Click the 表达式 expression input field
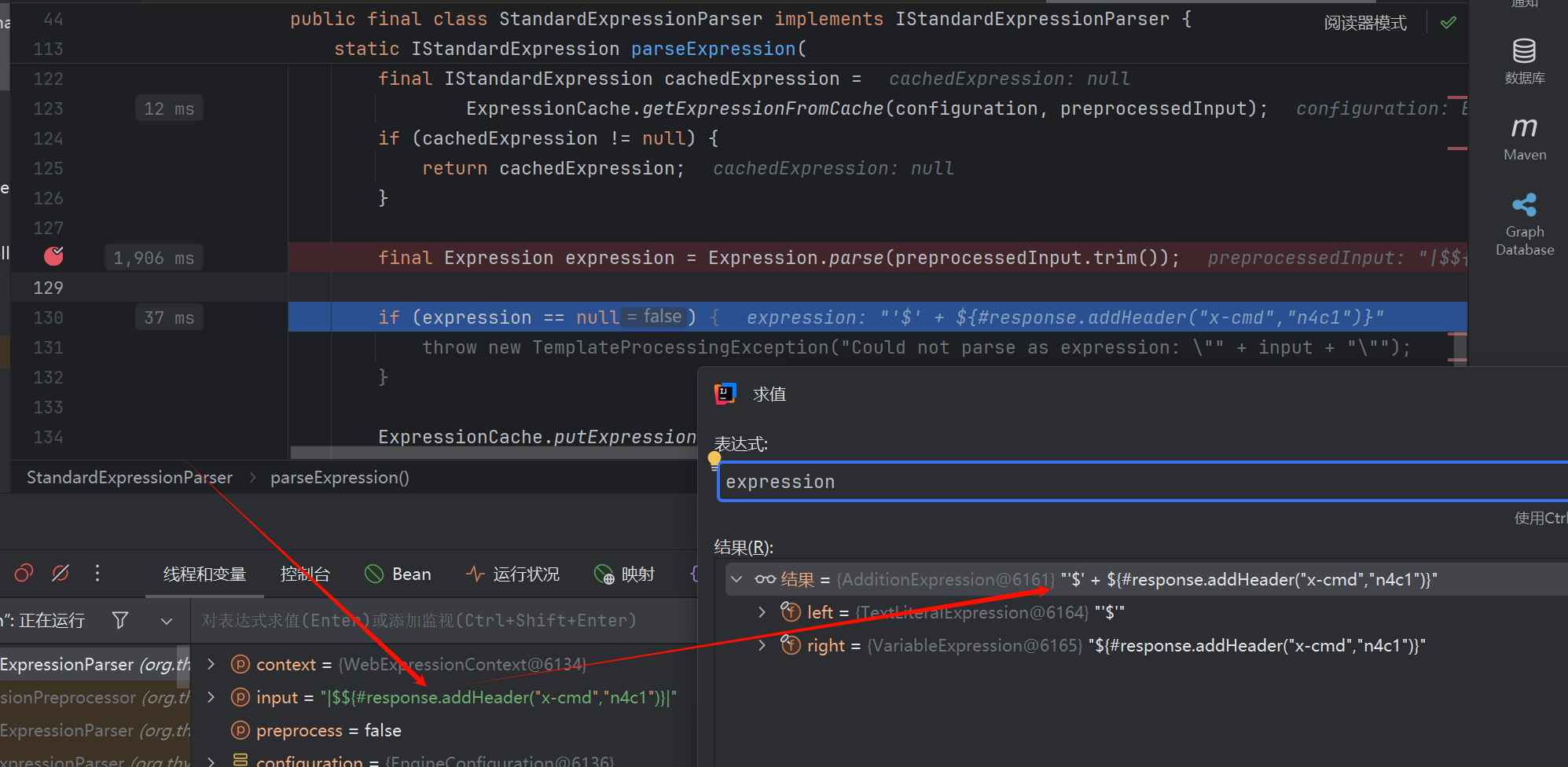Screen dimensions: 1568x767 (x=1100, y=482)
